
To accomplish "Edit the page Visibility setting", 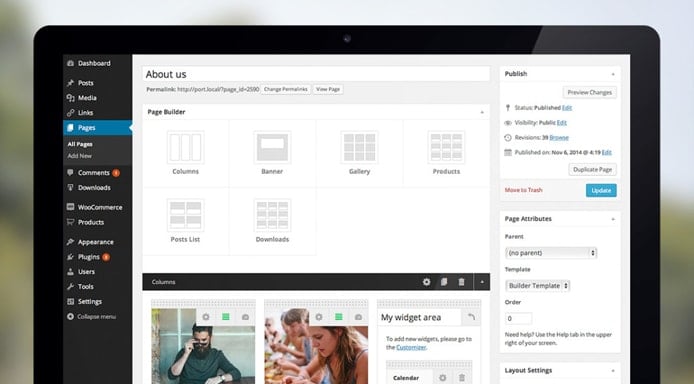I will point(562,123).
